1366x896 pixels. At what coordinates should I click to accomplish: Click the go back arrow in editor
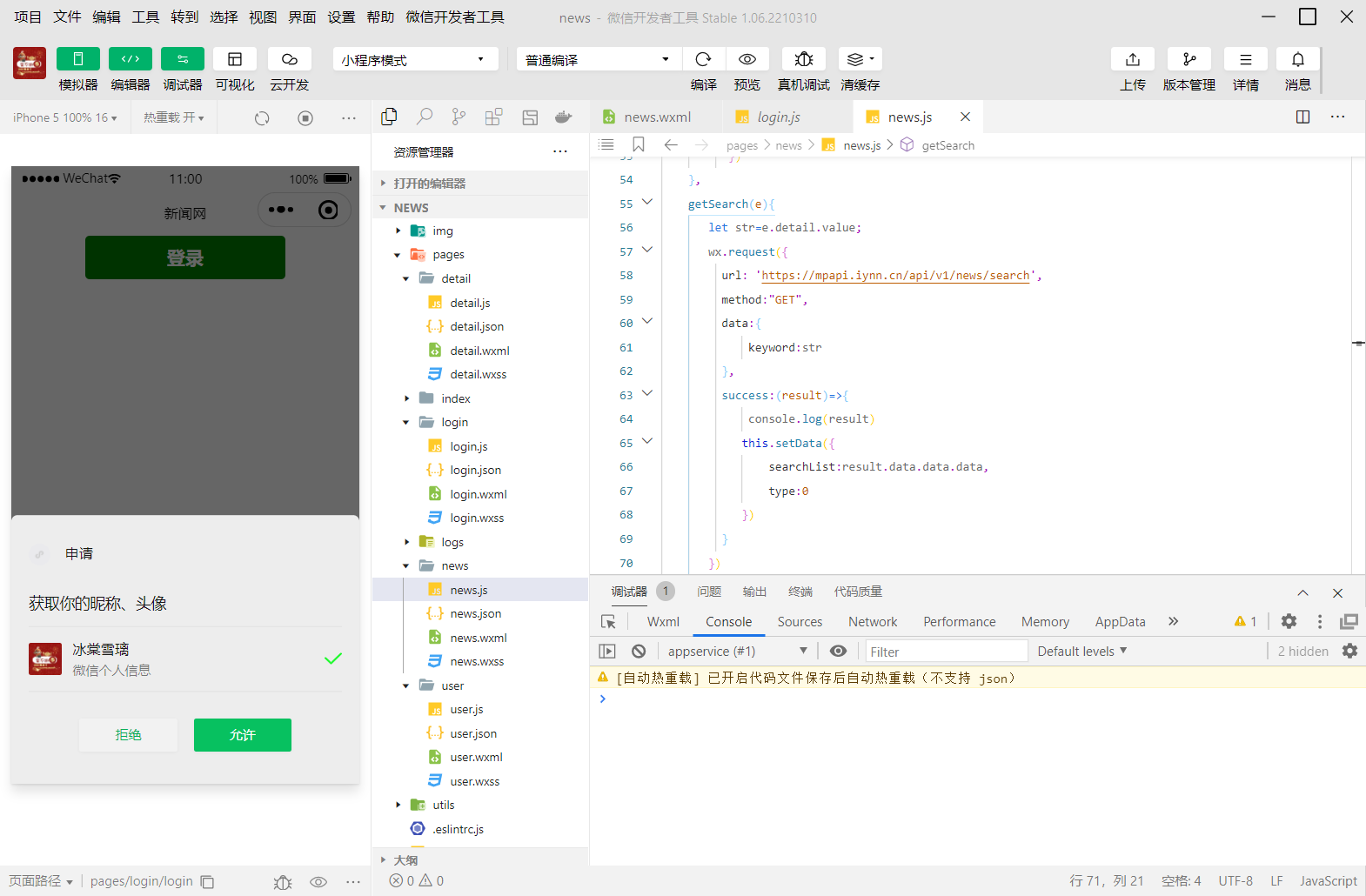[x=671, y=144]
